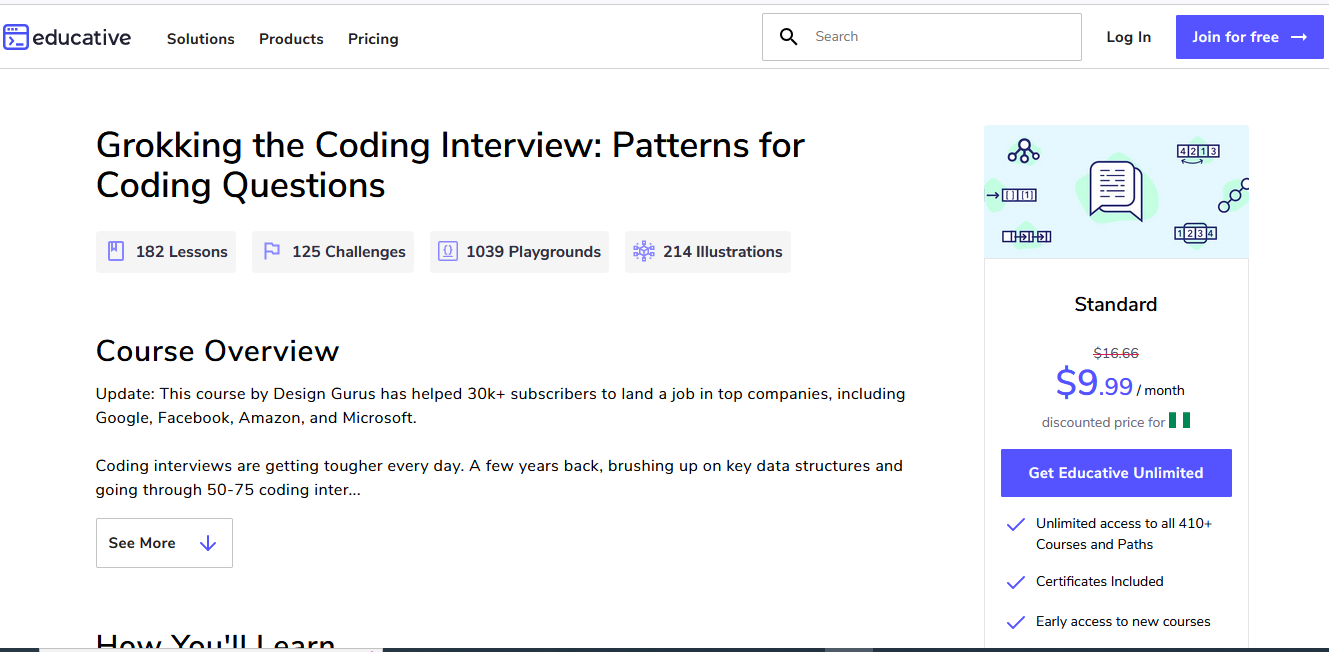This screenshot has height=652, width=1329.
Task: Click the 214 Illustrations badge text
Action: (x=723, y=252)
